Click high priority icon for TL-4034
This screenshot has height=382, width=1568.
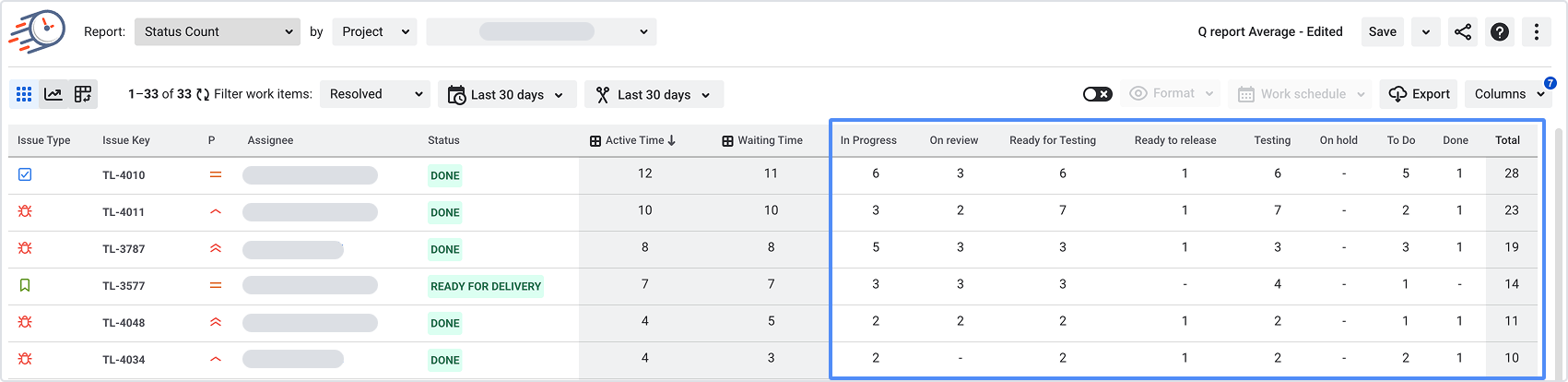click(x=216, y=359)
